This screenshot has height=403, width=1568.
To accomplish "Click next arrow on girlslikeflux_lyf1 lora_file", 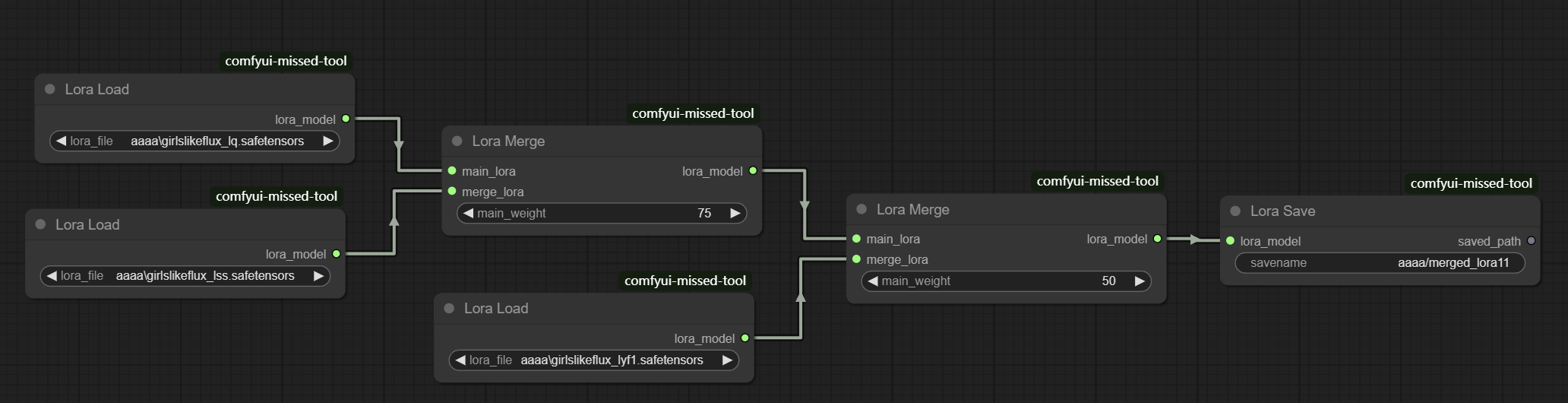I will (x=728, y=360).
